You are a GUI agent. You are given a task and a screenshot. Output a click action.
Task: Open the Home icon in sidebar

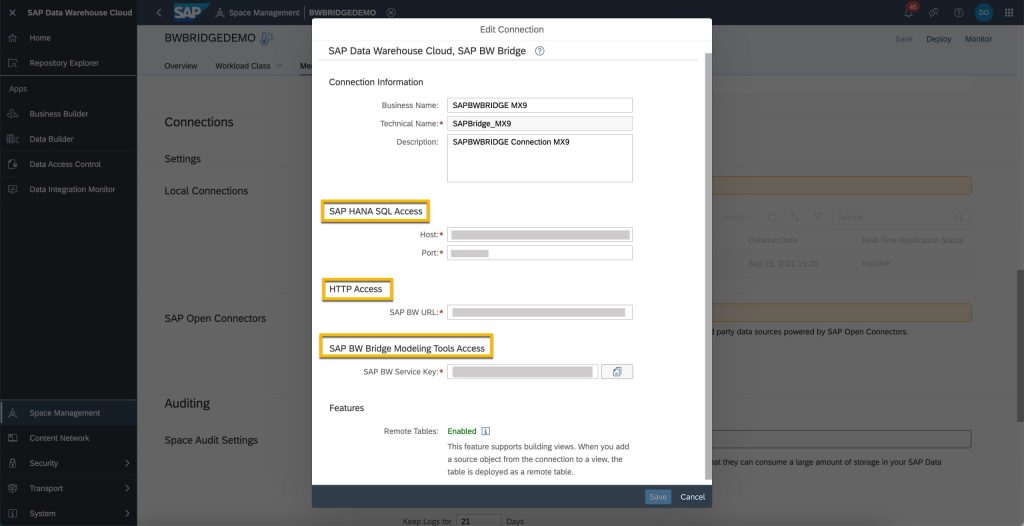[x=12, y=38]
